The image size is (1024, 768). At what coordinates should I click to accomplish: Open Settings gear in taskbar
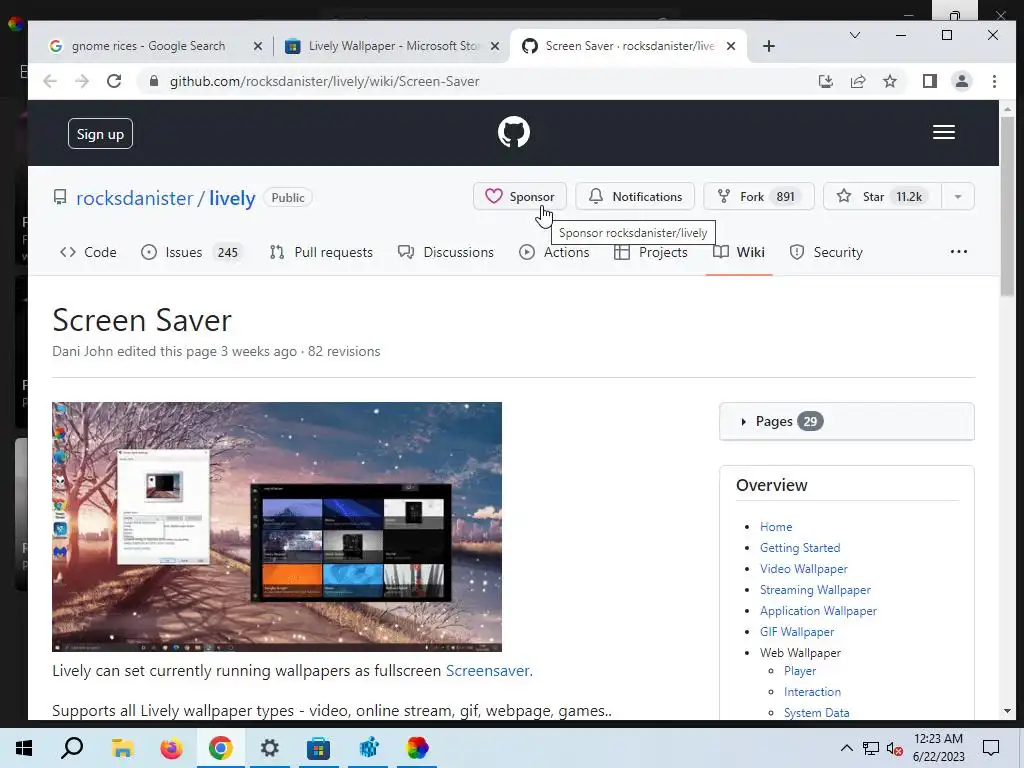(x=269, y=748)
